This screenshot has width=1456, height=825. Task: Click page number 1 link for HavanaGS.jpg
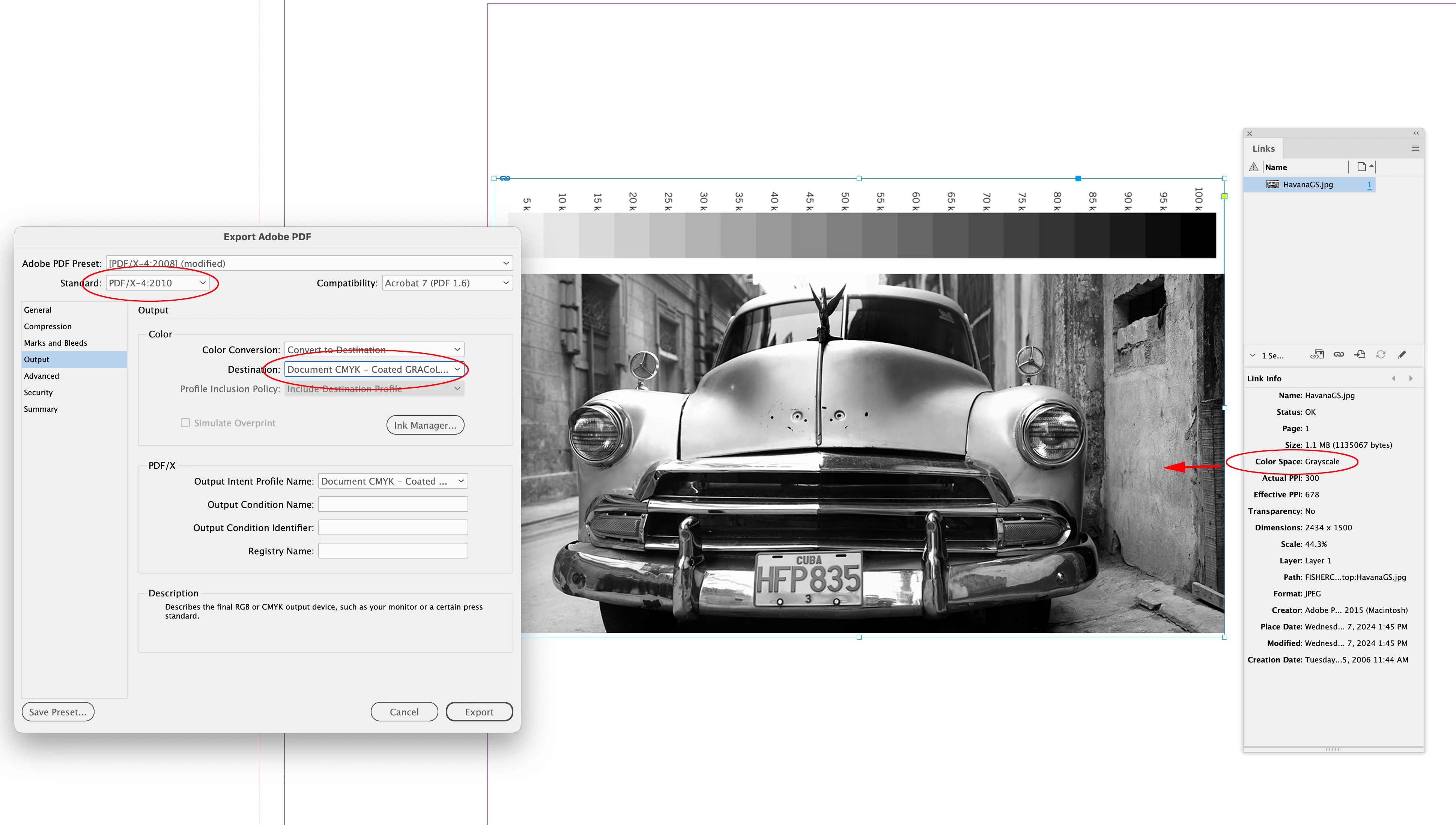(x=1369, y=185)
